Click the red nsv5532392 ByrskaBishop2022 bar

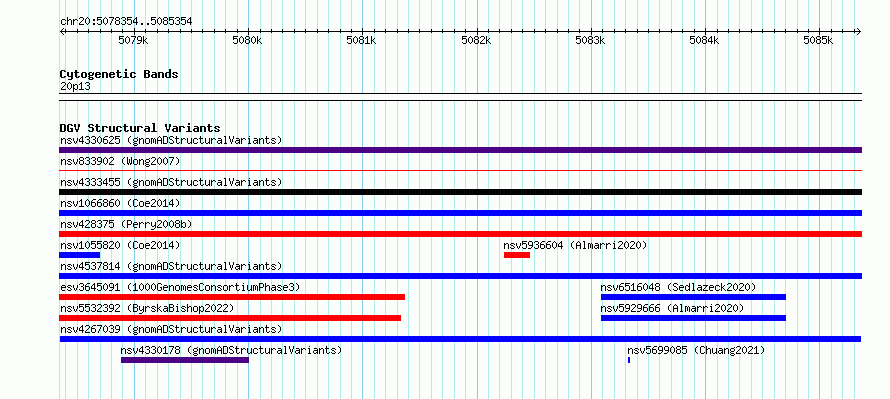230,318
